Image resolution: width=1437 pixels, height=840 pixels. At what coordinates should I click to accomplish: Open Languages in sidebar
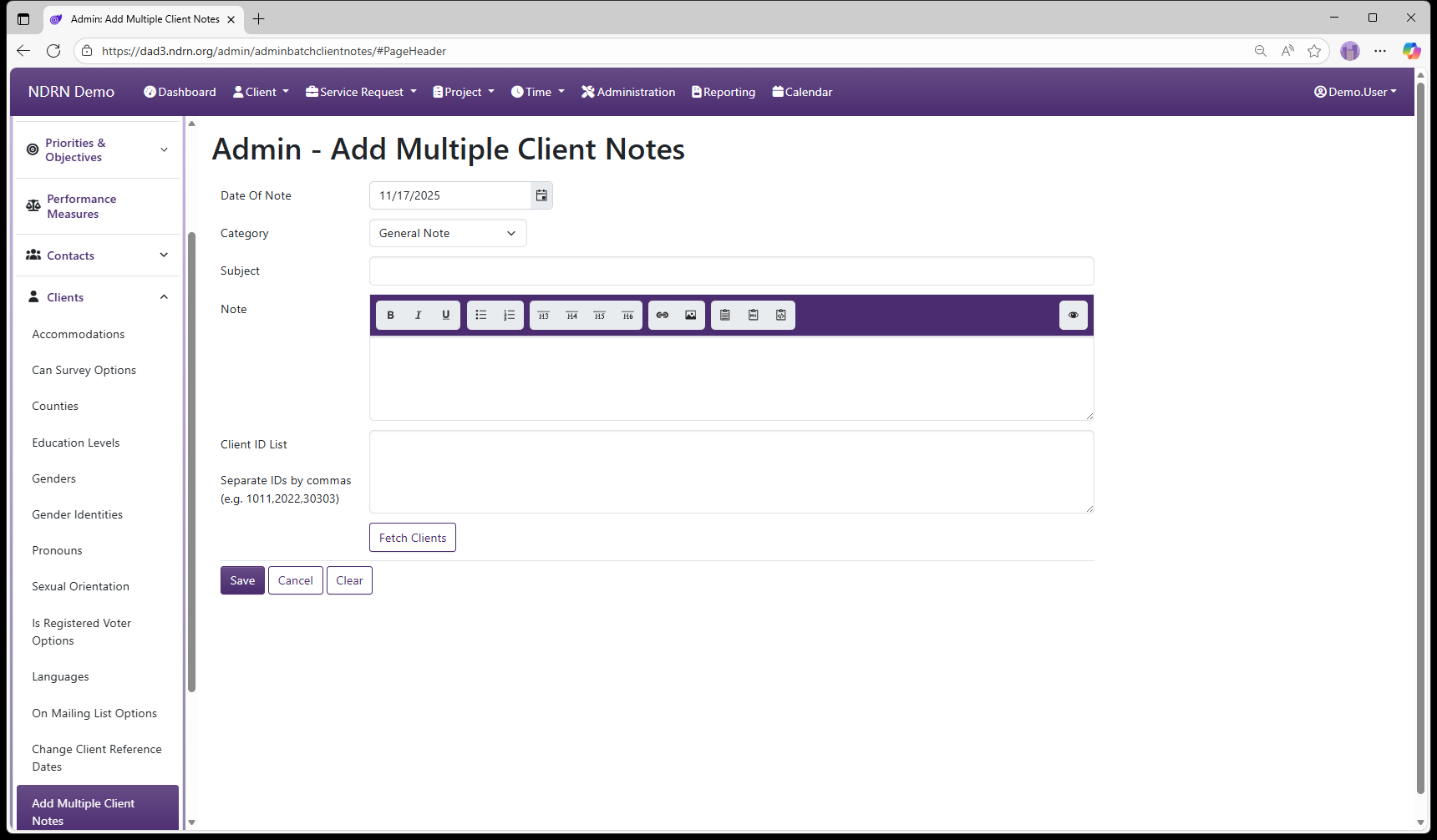(60, 676)
